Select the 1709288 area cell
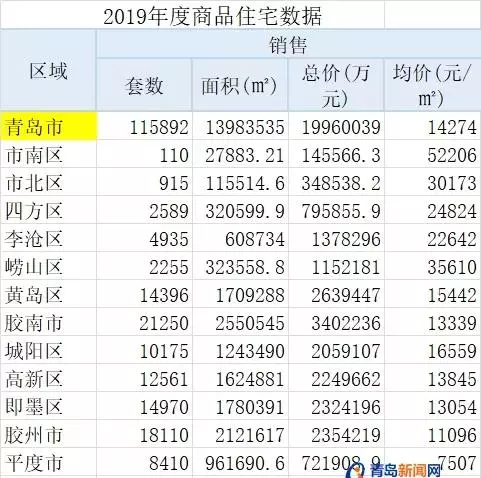This screenshot has height=478, width=481. [240, 294]
